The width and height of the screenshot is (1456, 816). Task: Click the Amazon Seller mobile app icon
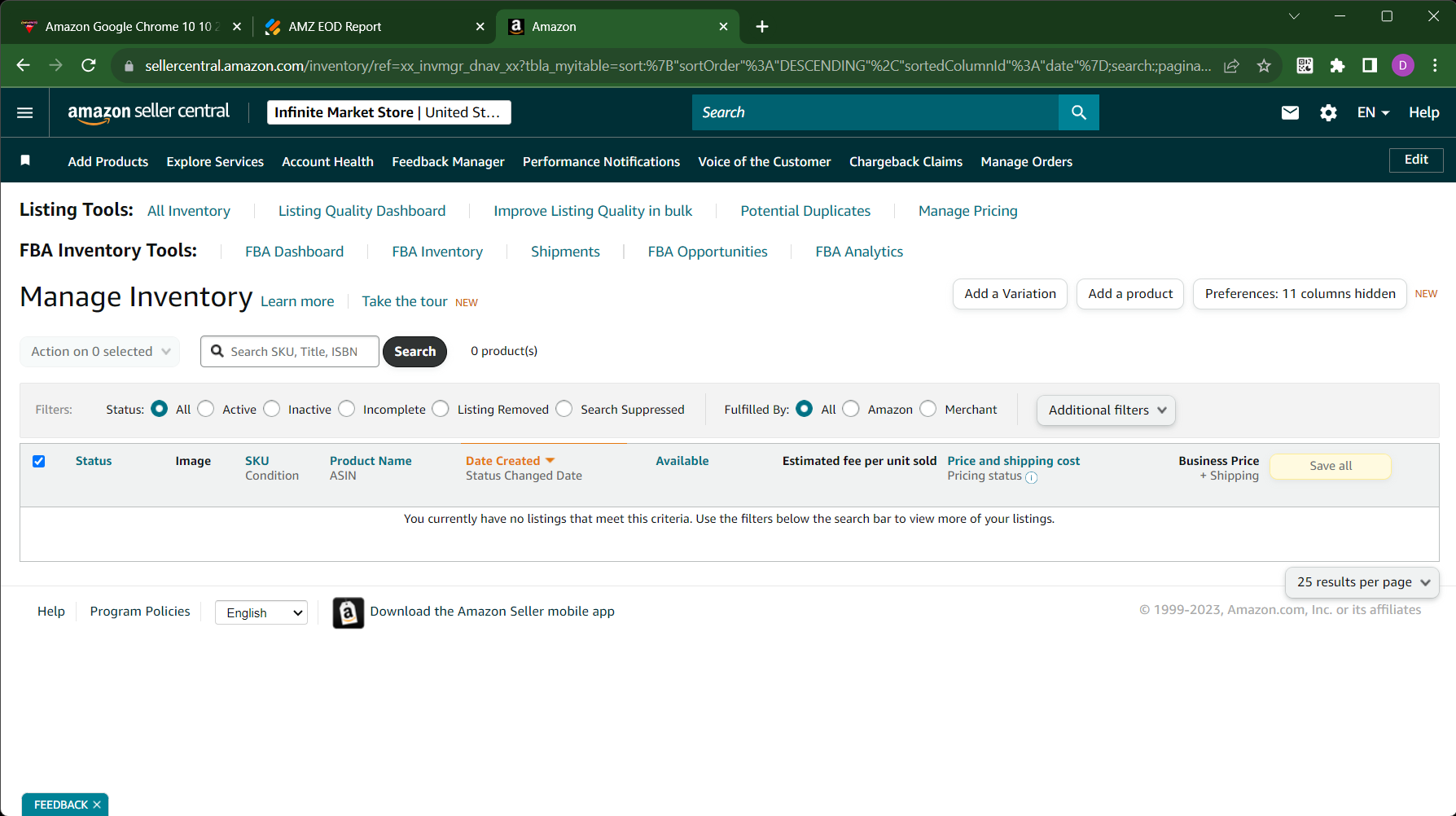348,612
